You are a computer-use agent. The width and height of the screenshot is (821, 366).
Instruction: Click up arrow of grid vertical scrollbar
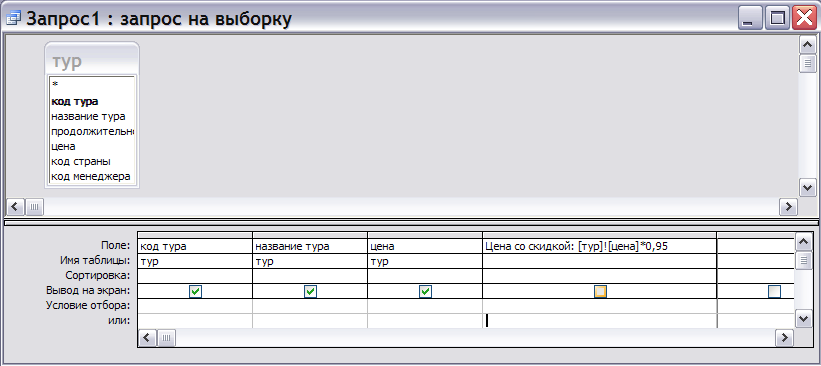tap(803, 242)
